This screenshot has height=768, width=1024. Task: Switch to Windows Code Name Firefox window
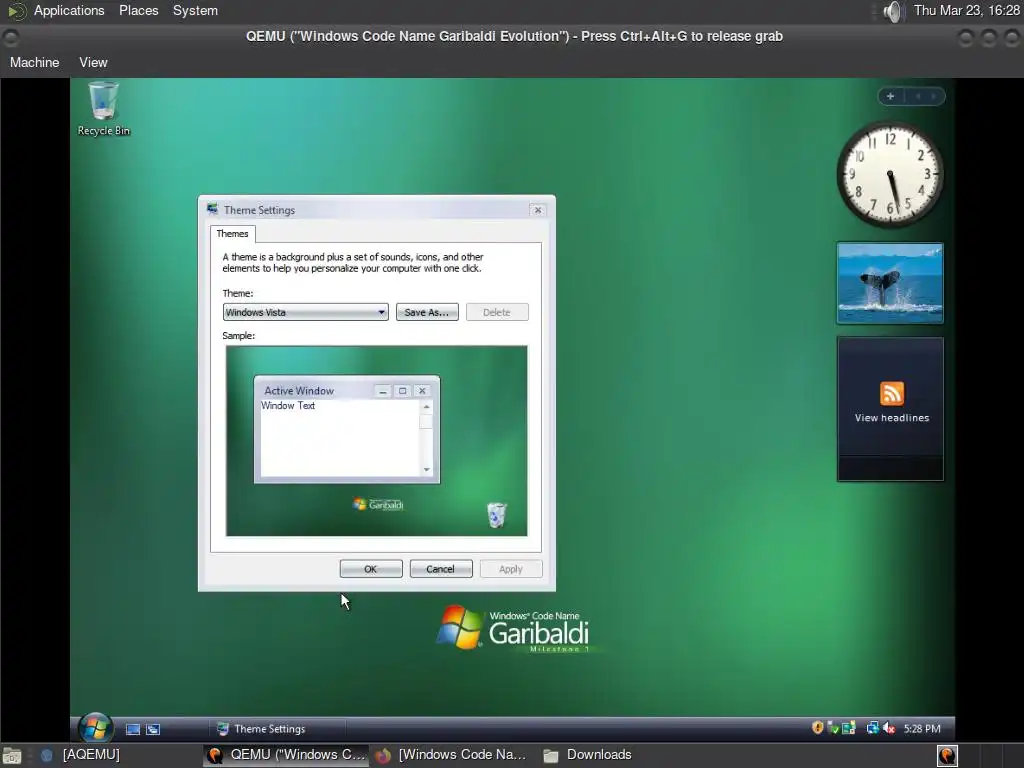click(451, 755)
